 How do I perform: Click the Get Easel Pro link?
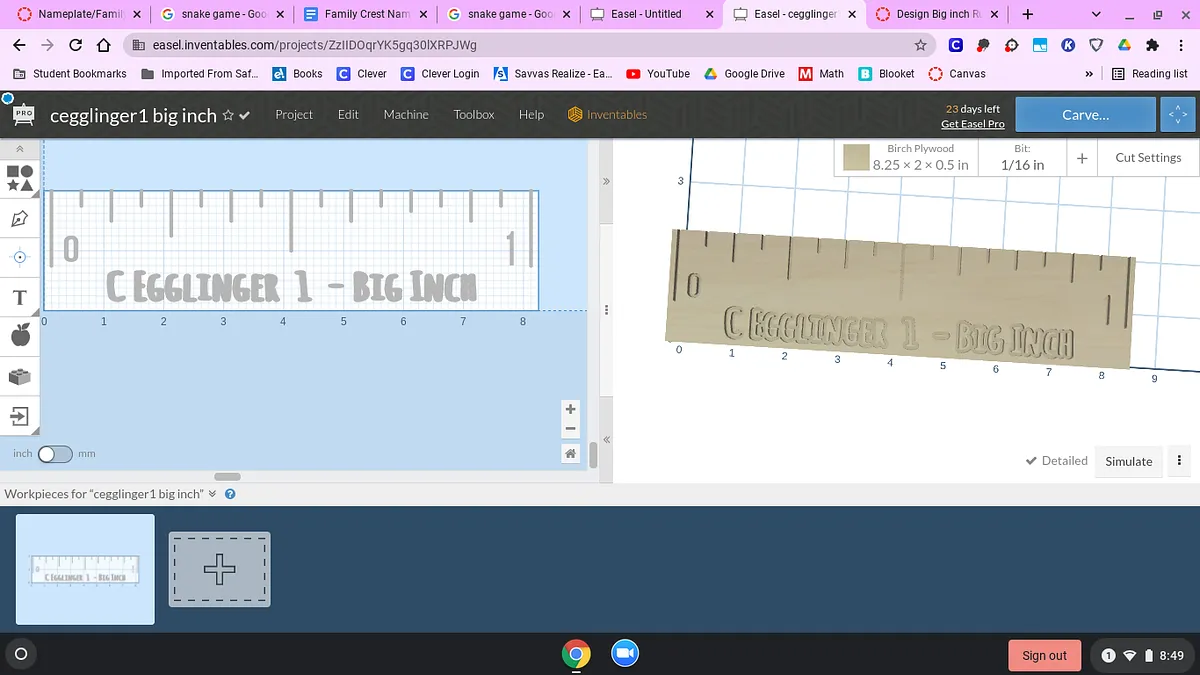pos(972,124)
